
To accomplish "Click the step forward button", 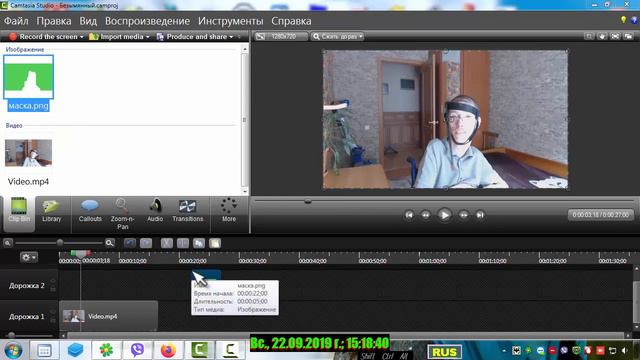I will pos(464,215).
